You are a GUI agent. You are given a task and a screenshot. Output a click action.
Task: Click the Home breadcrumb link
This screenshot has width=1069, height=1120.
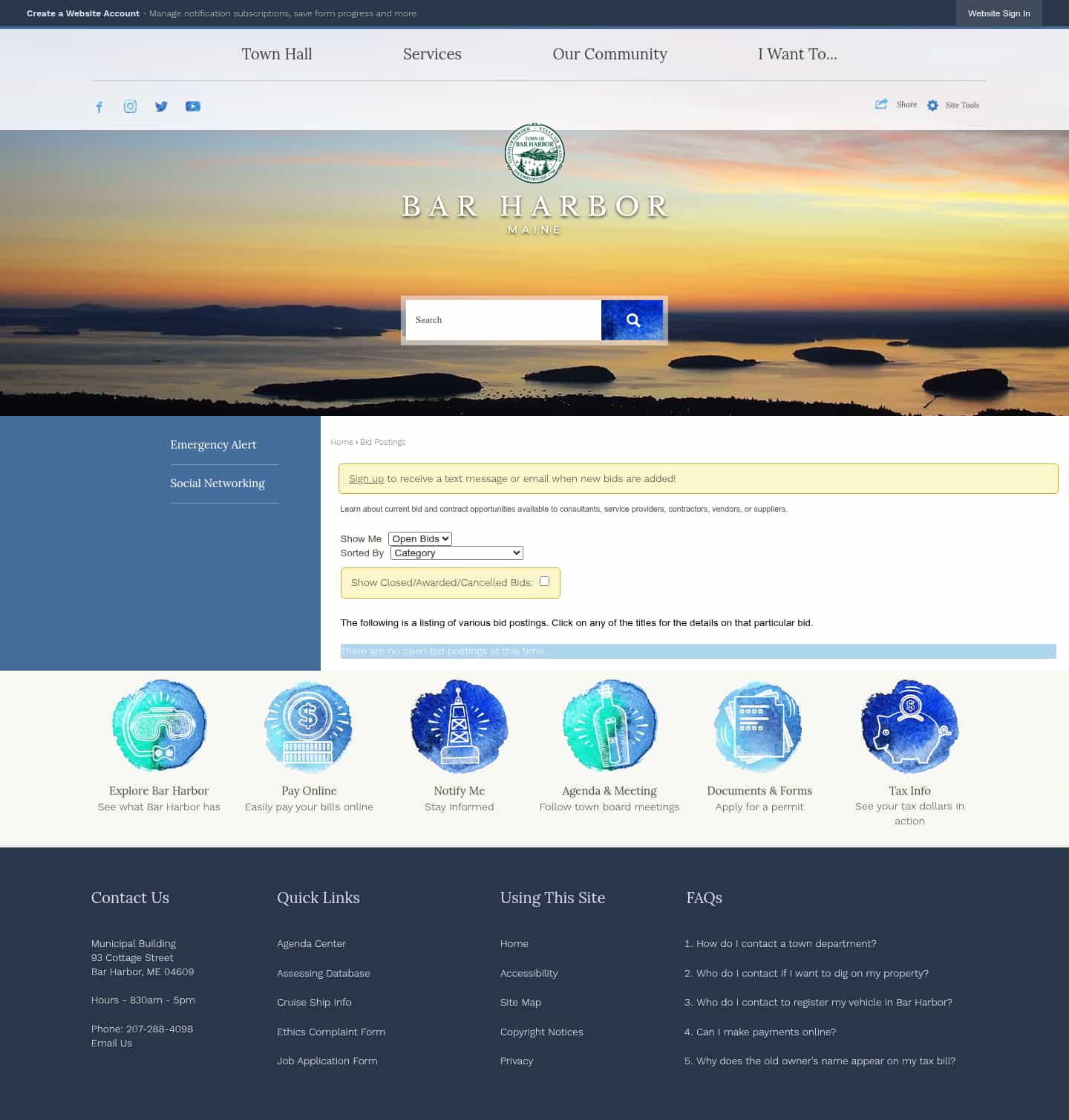341,442
